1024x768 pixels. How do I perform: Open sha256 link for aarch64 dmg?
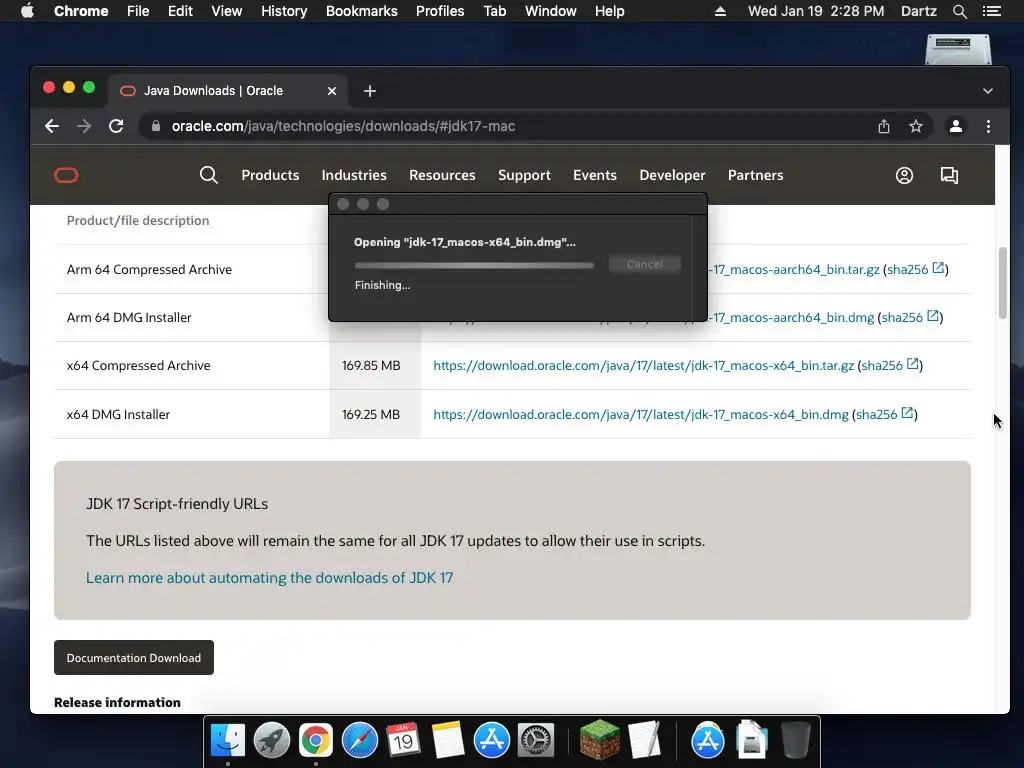tap(910, 317)
